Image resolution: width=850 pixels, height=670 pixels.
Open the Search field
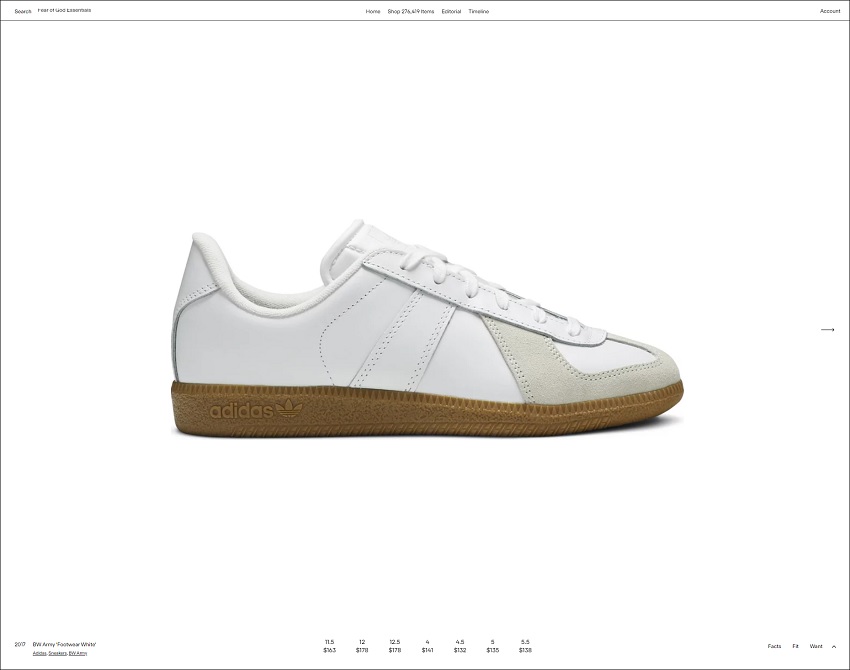[x=23, y=11]
